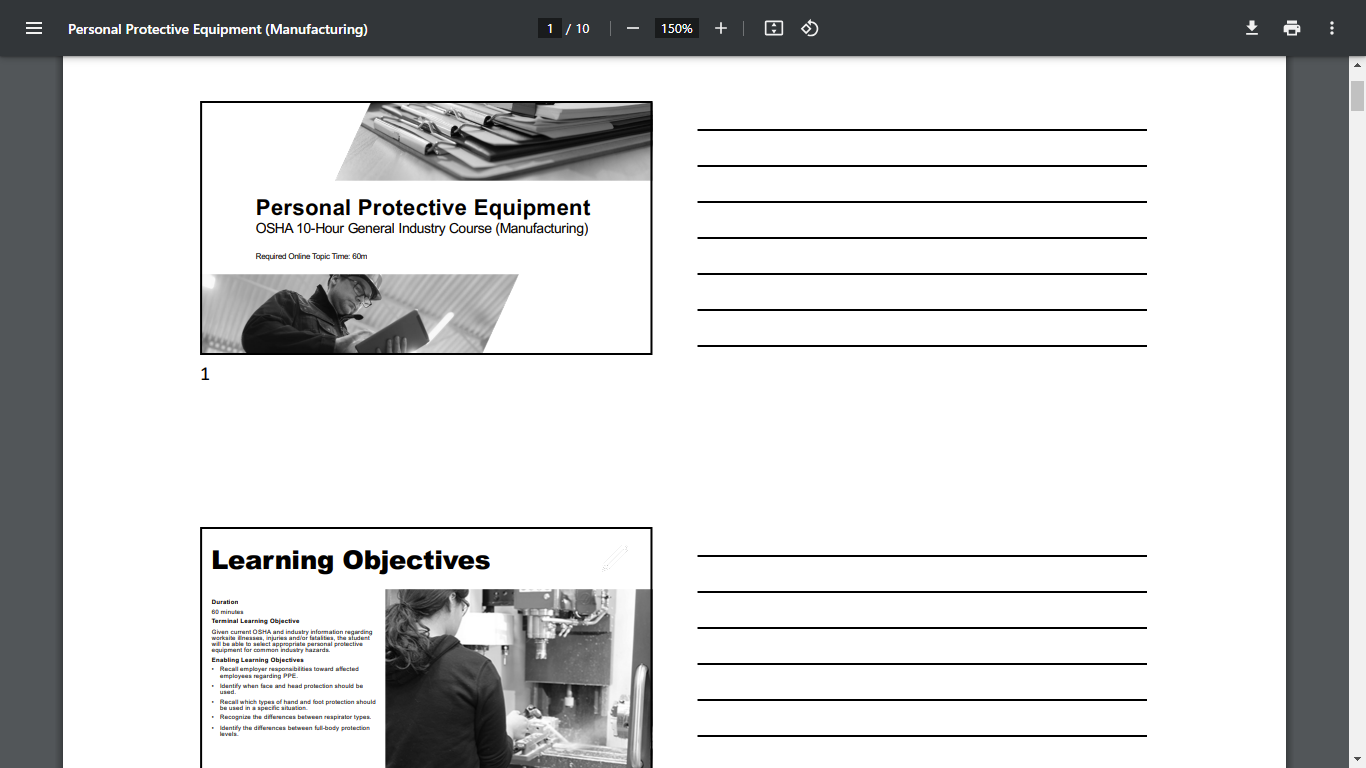Activate the fit-to-page view icon
This screenshot has width=1366, height=768.
773,28
